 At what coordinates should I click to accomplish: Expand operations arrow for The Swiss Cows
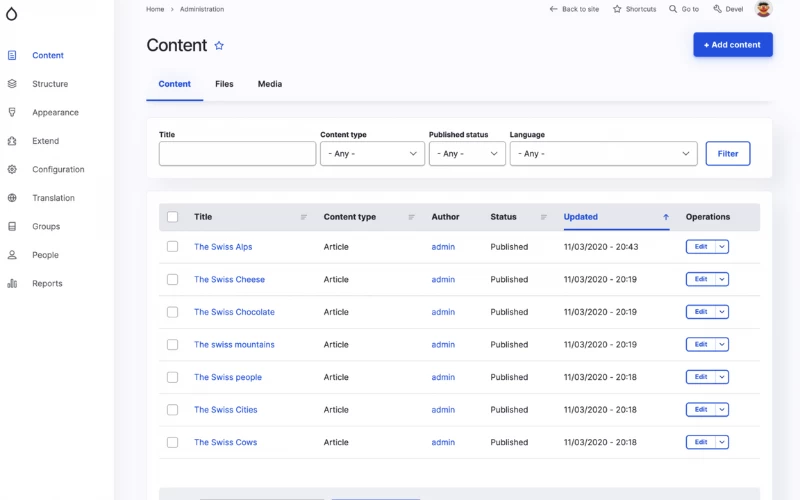[722, 442]
